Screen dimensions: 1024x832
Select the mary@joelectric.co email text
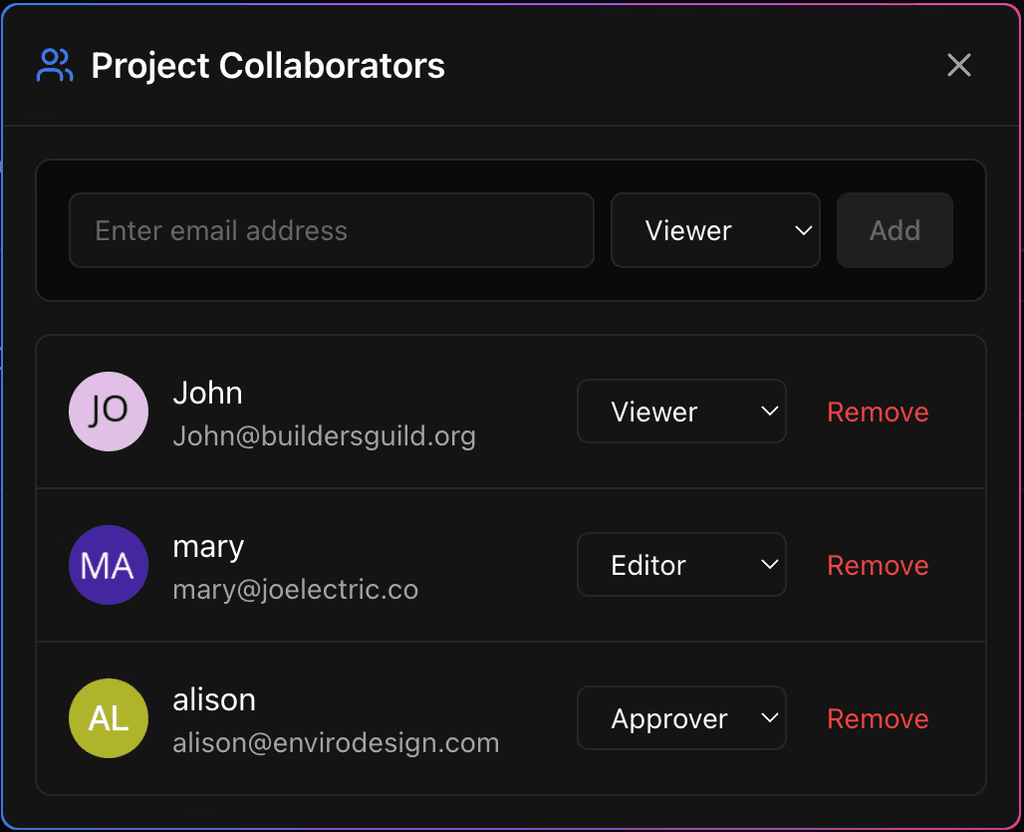(295, 590)
